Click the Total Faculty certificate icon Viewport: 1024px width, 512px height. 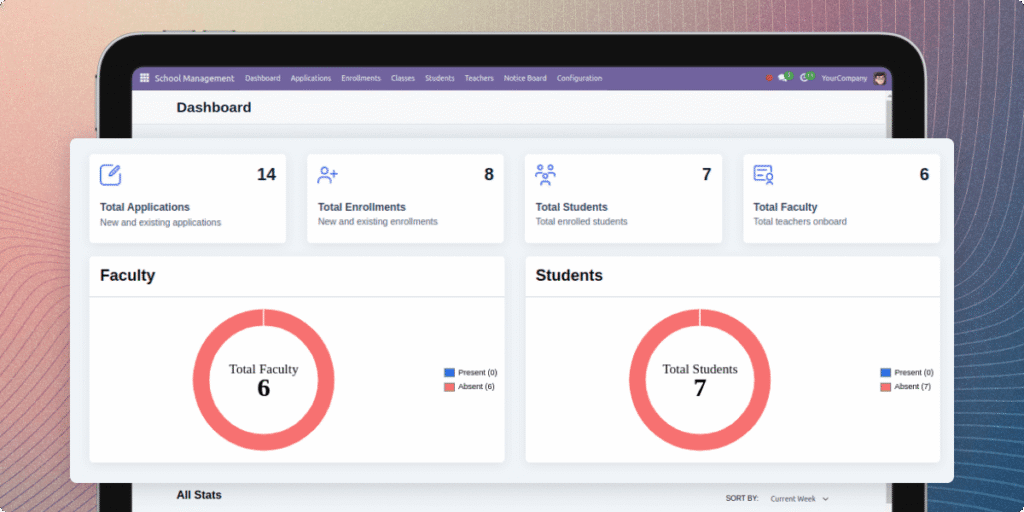point(764,175)
